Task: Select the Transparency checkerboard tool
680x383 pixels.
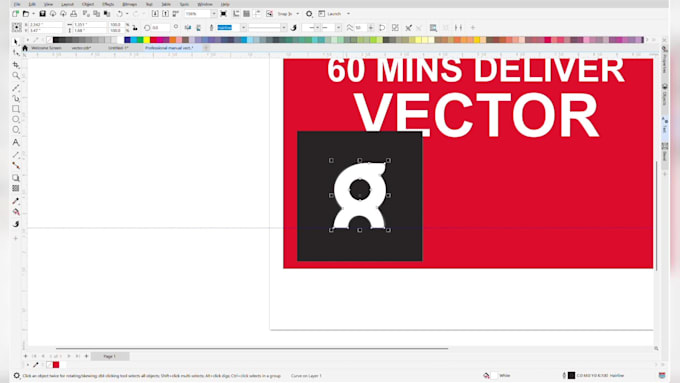Action: point(16,188)
